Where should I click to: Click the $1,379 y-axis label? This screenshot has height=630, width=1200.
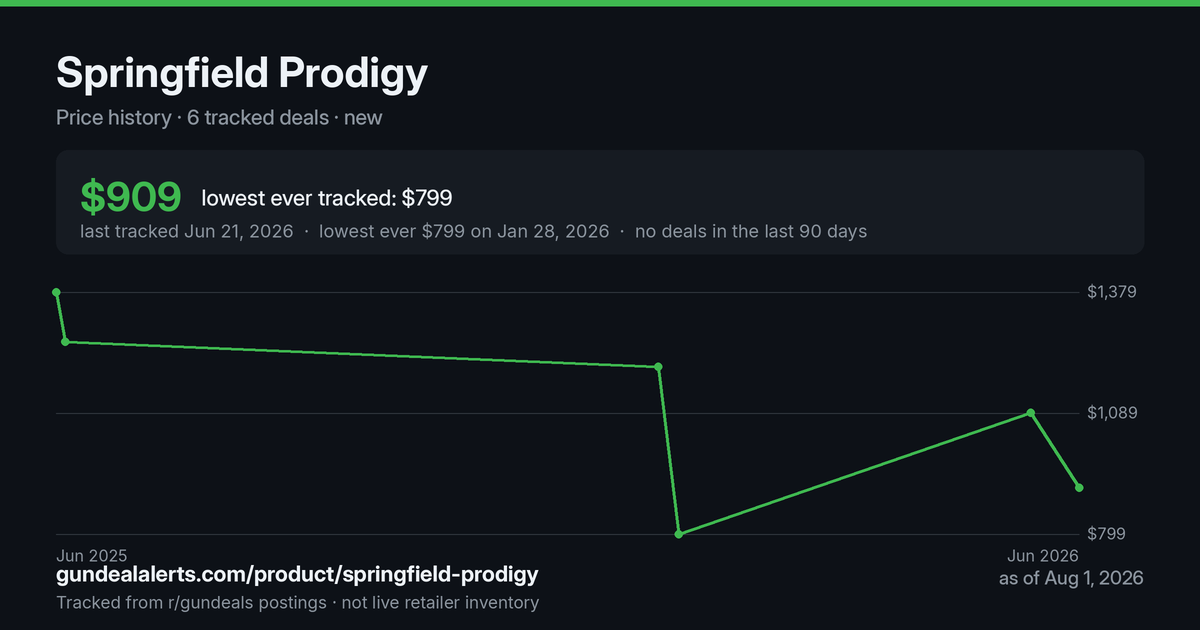(x=1112, y=292)
